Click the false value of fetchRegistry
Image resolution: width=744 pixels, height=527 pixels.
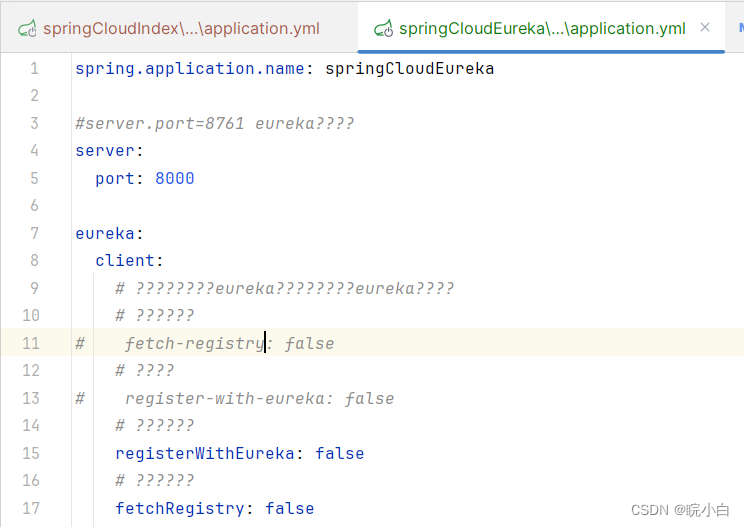click(289, 509)
